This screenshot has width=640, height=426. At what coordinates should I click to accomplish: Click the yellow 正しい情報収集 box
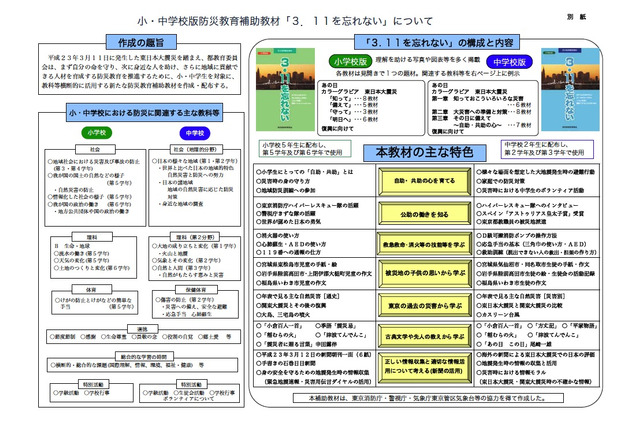click(x=424, y=366)
